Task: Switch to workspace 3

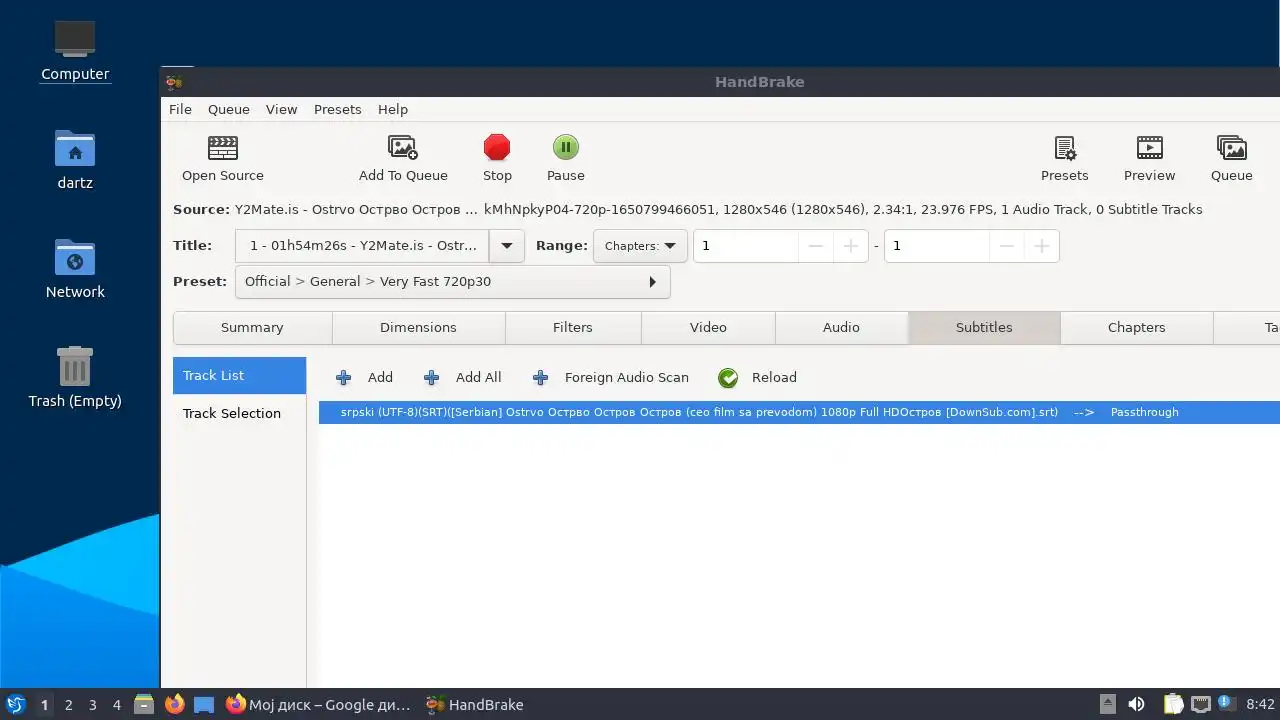Action: [x=92, y=704]
